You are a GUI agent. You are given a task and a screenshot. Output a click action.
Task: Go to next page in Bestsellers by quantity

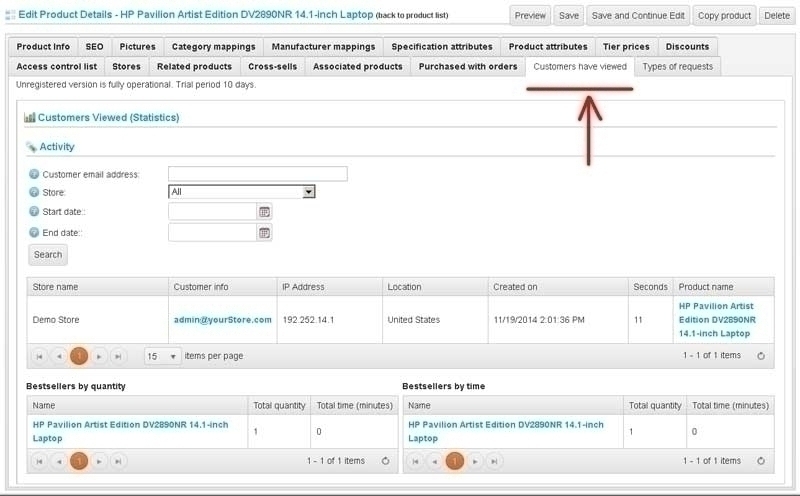point(99,461)
